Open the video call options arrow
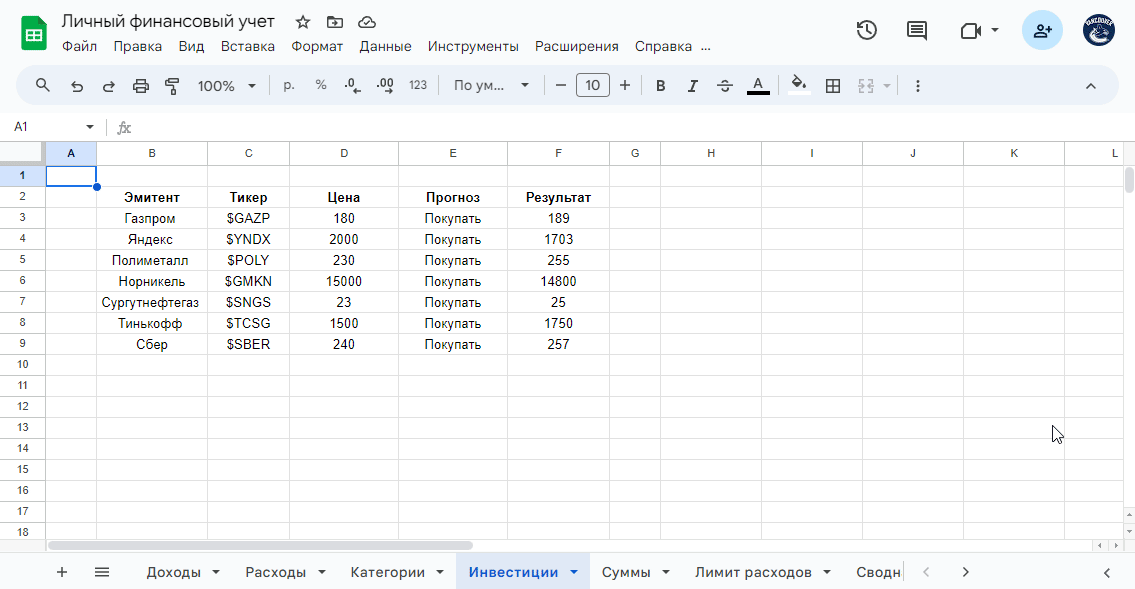This screenshot has height=589, width=1135. click(995, 30)
